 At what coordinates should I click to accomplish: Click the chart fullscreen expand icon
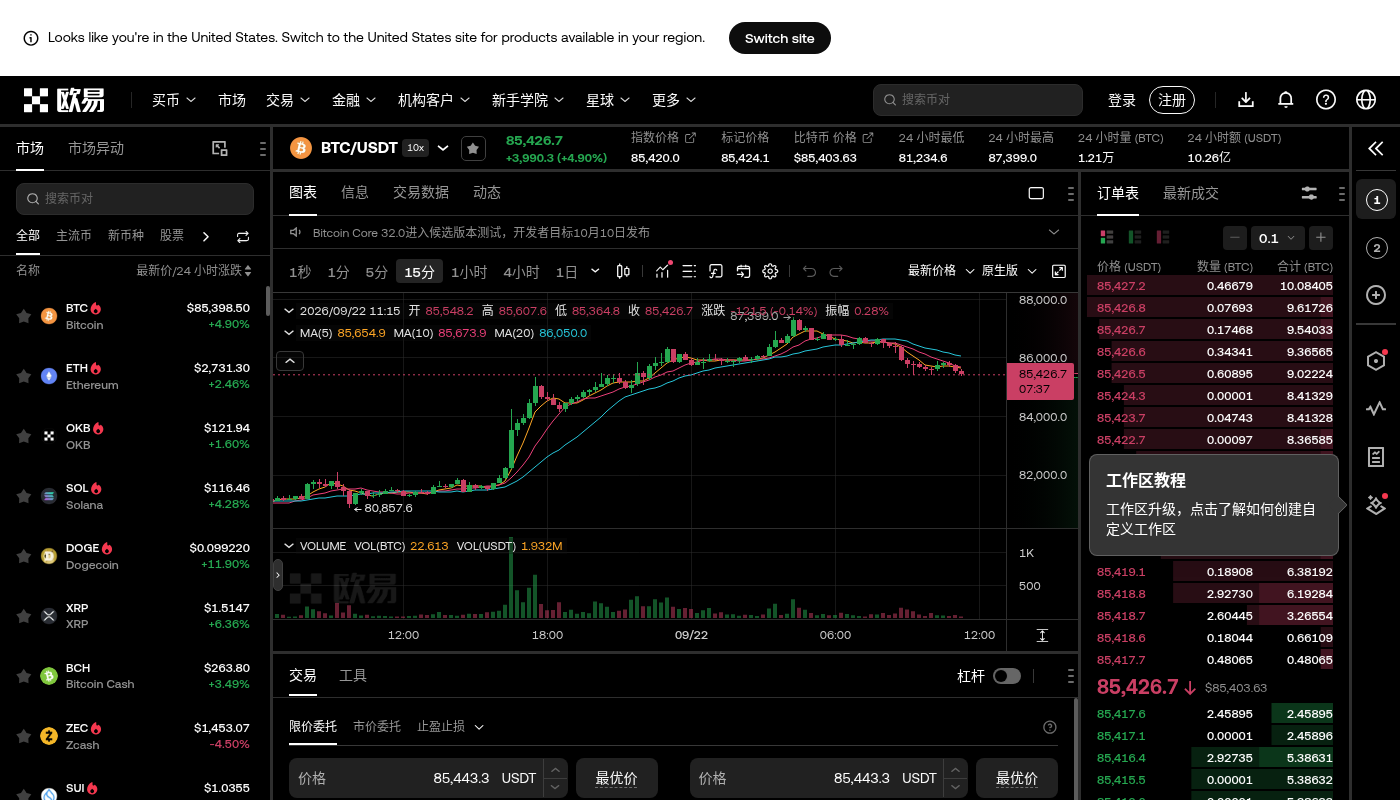click(x=1059, y=271)
